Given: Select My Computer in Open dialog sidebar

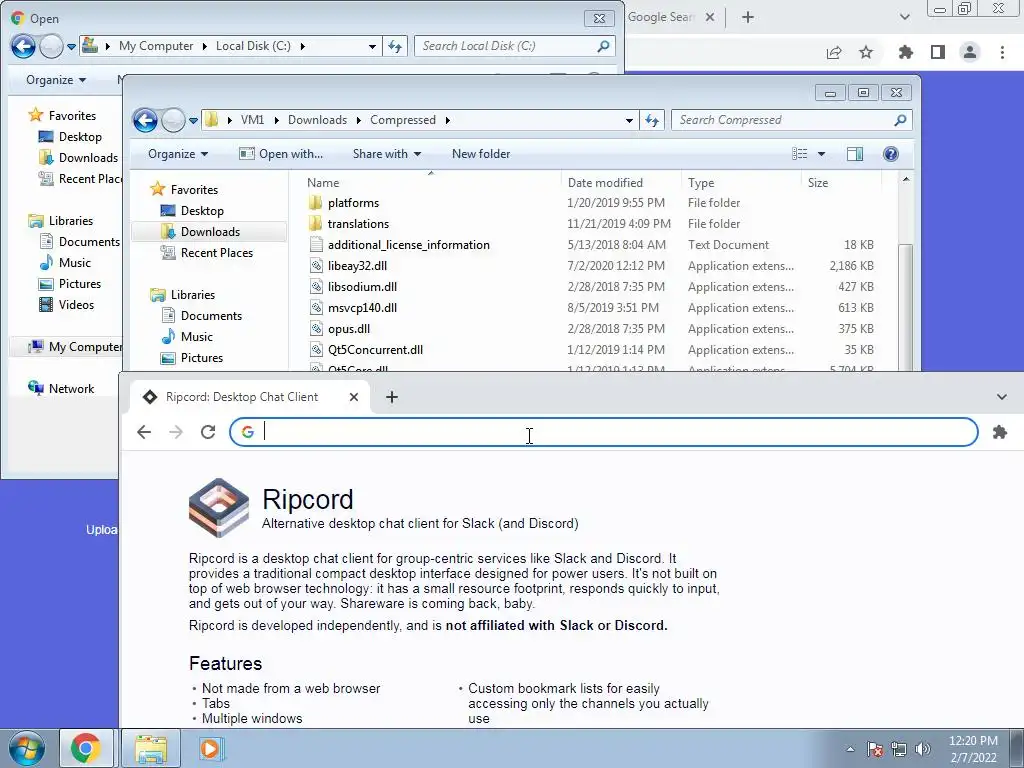Looking at the screenshot, I should [74, 347].
